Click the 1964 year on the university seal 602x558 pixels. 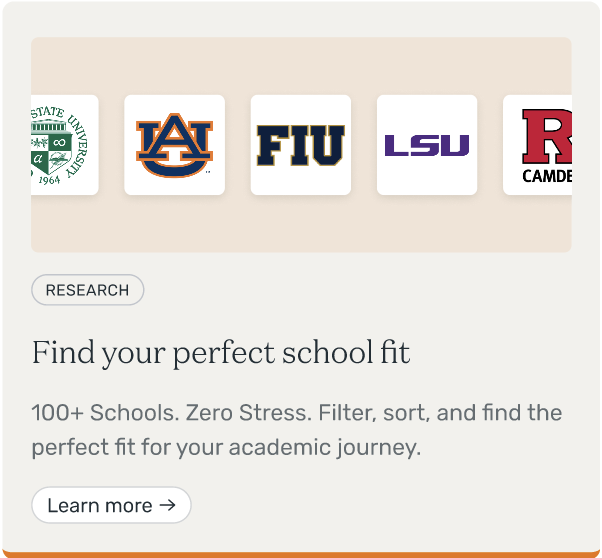click(50, 178)
